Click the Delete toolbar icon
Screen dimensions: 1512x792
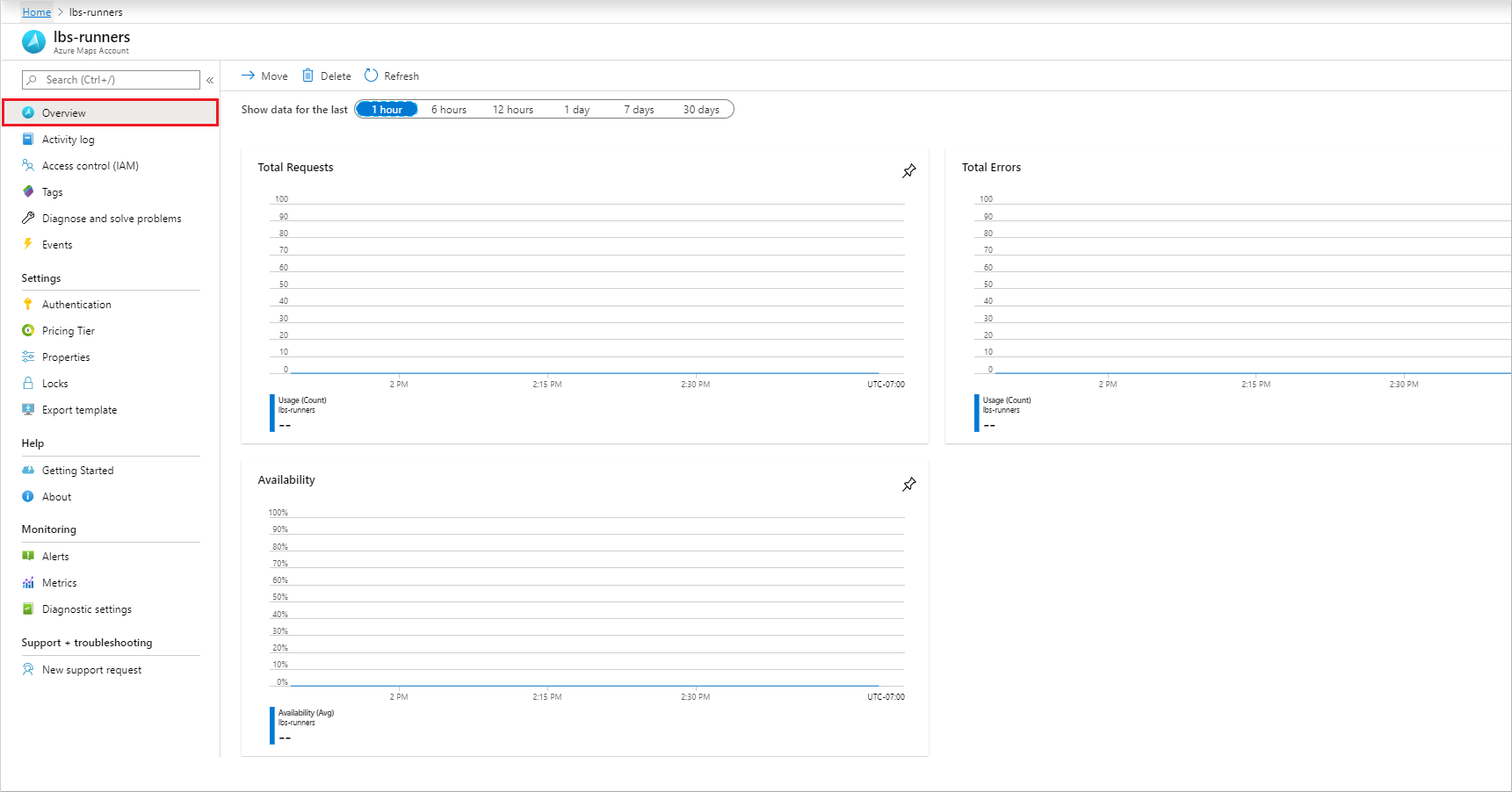coord(308,76)
